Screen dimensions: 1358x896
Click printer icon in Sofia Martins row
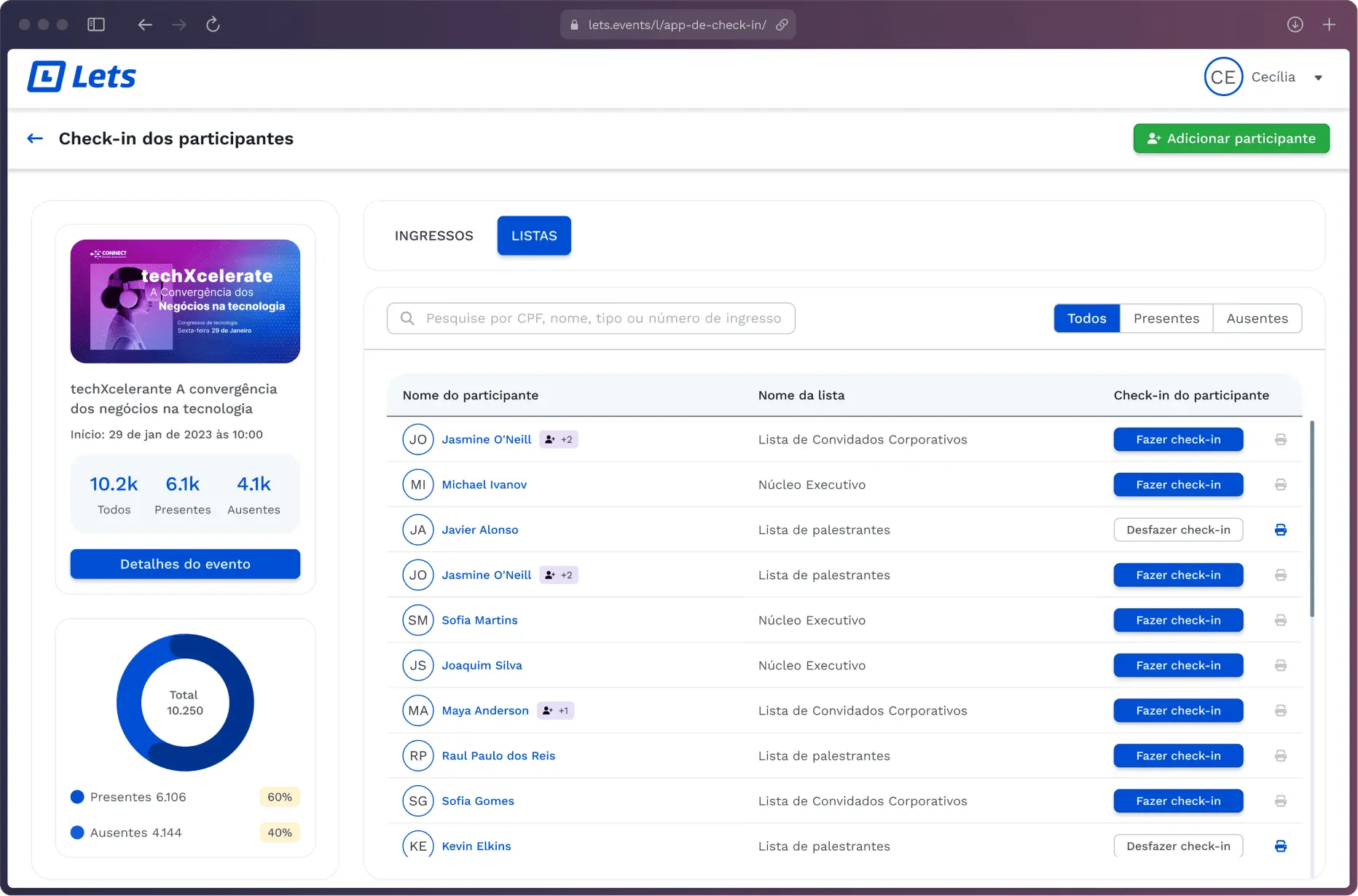pos(1280,620)
